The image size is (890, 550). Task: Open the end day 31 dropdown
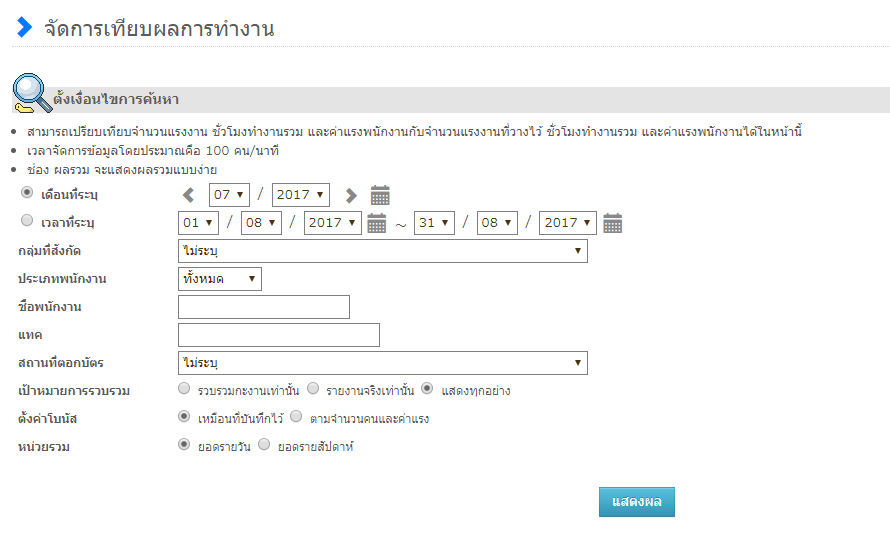coord(435,223)
